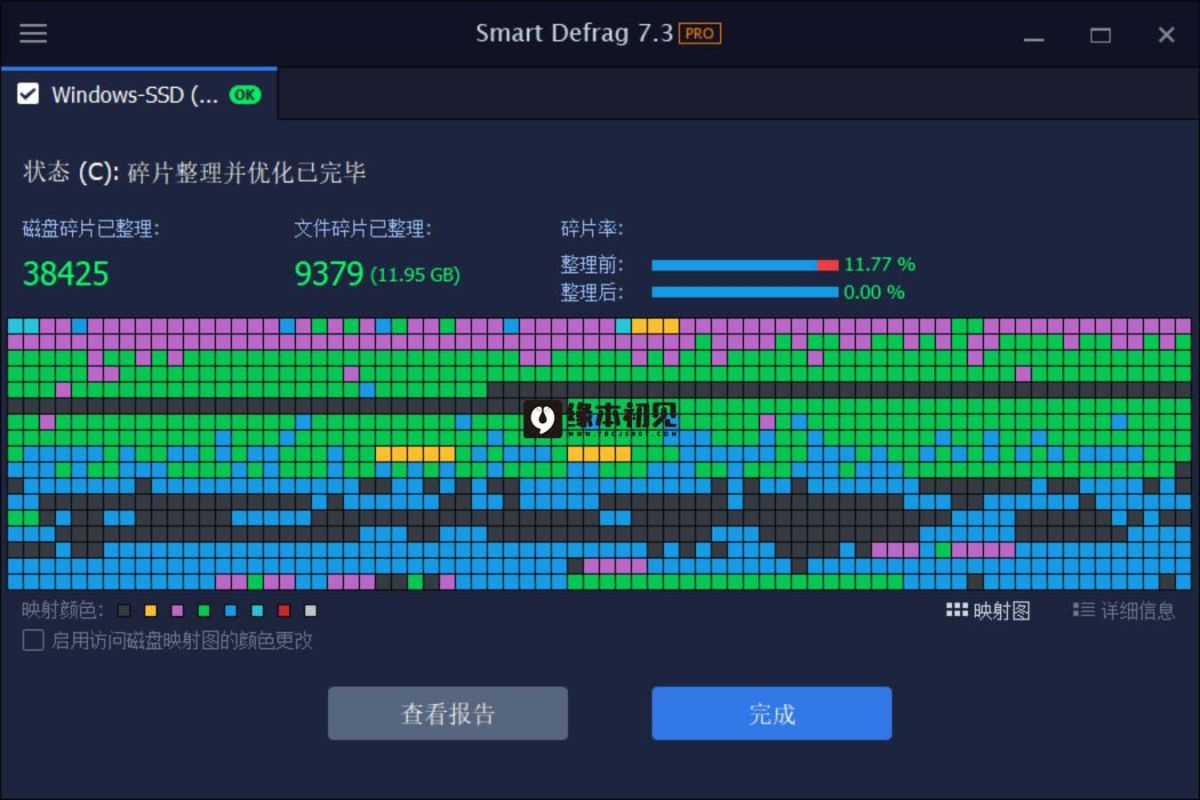Image resolution: width=1200 pixels, height=800 pixels.
Task: Close the Smart Defrag window
Action: 1166,35
